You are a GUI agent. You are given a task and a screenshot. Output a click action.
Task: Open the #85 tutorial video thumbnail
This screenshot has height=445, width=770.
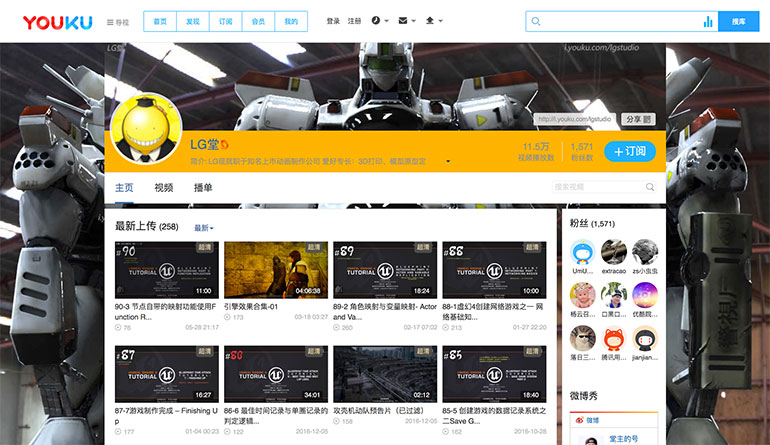494,374
